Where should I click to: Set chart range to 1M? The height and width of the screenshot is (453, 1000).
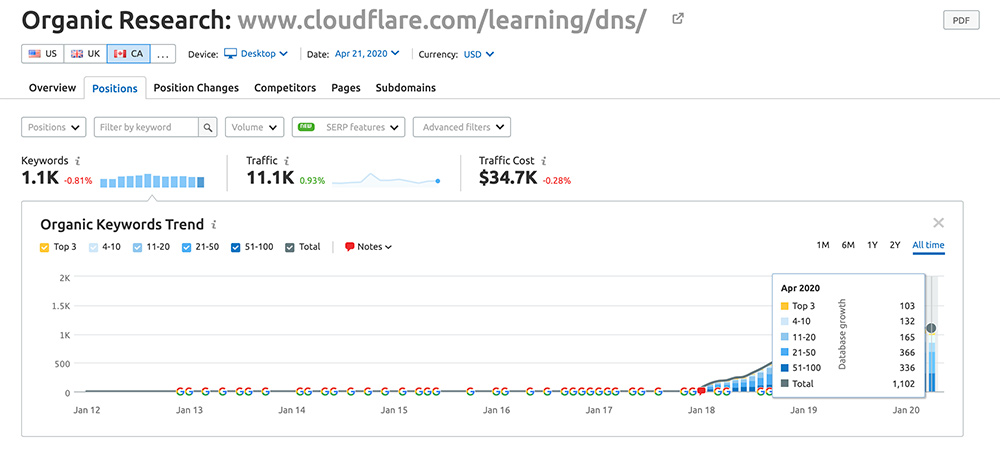click(823, 246)
